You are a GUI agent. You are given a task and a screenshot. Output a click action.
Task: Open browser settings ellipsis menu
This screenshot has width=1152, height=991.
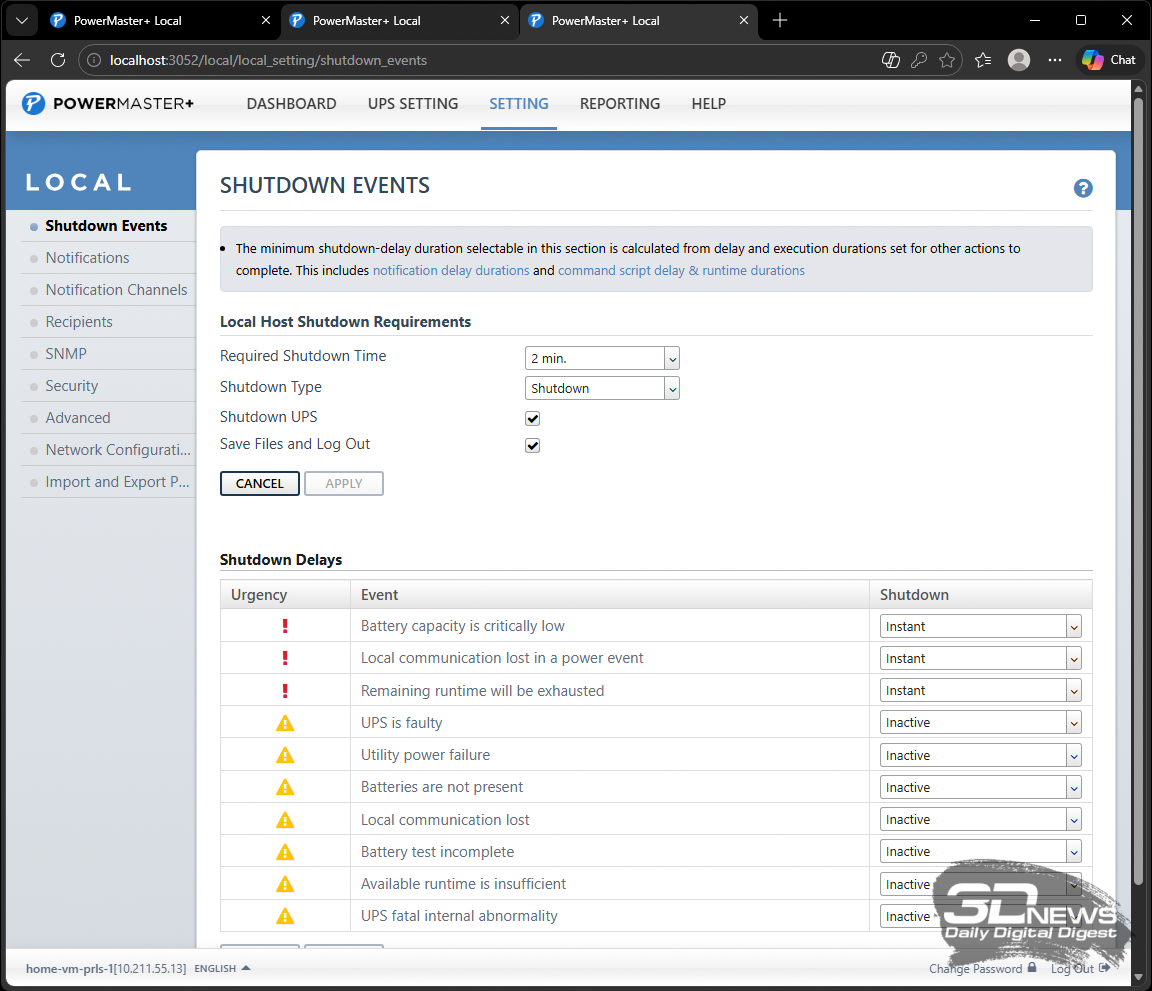(x=1054, y=60)
